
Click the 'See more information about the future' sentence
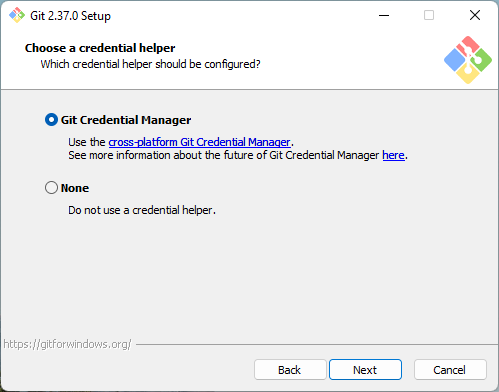click(238, 155)
